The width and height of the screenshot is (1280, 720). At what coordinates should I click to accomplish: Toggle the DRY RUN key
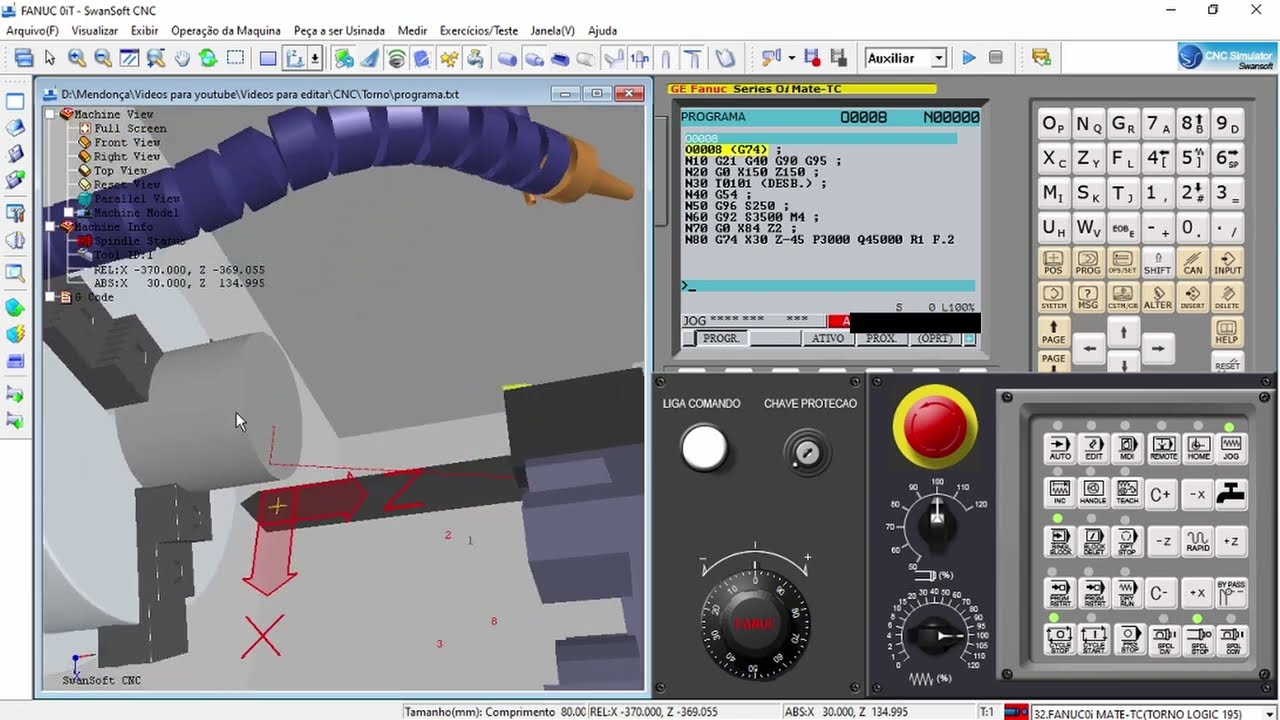coord(1128,591)
